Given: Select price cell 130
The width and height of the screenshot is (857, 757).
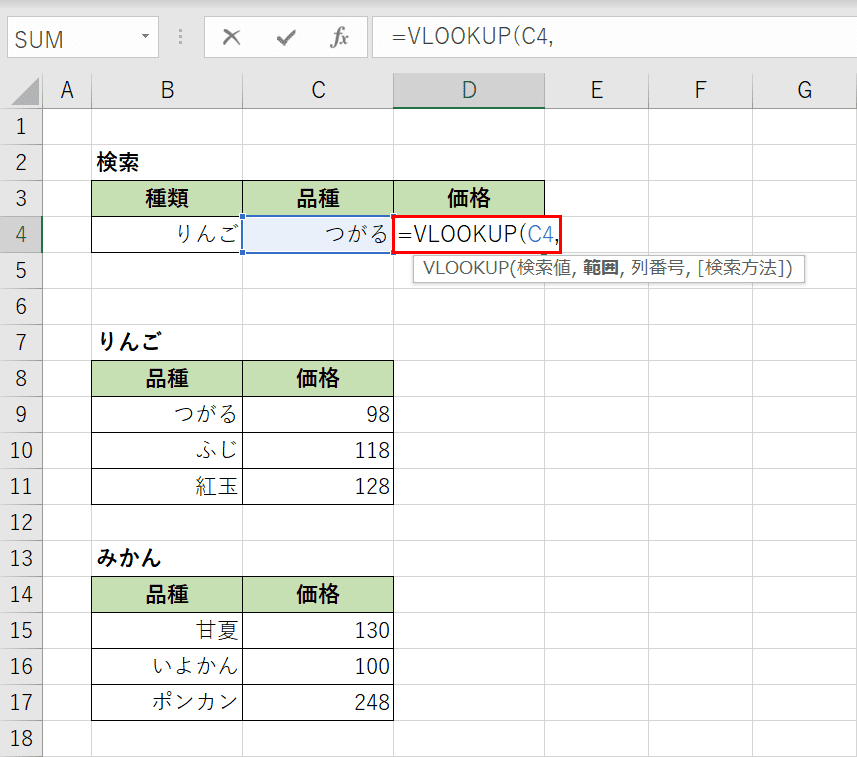Looking at the screenshot, I should pyautogui.click(x=318, y=630).
